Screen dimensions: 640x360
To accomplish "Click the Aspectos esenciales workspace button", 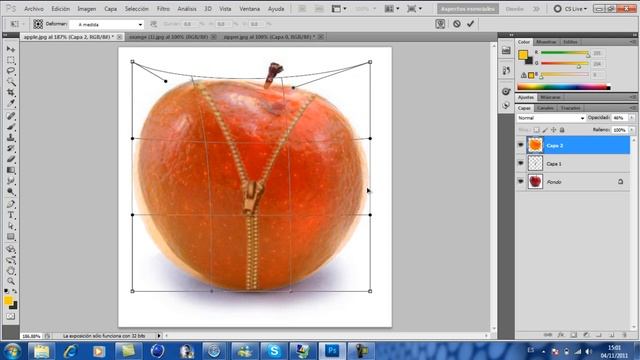I will coord(468,9).
